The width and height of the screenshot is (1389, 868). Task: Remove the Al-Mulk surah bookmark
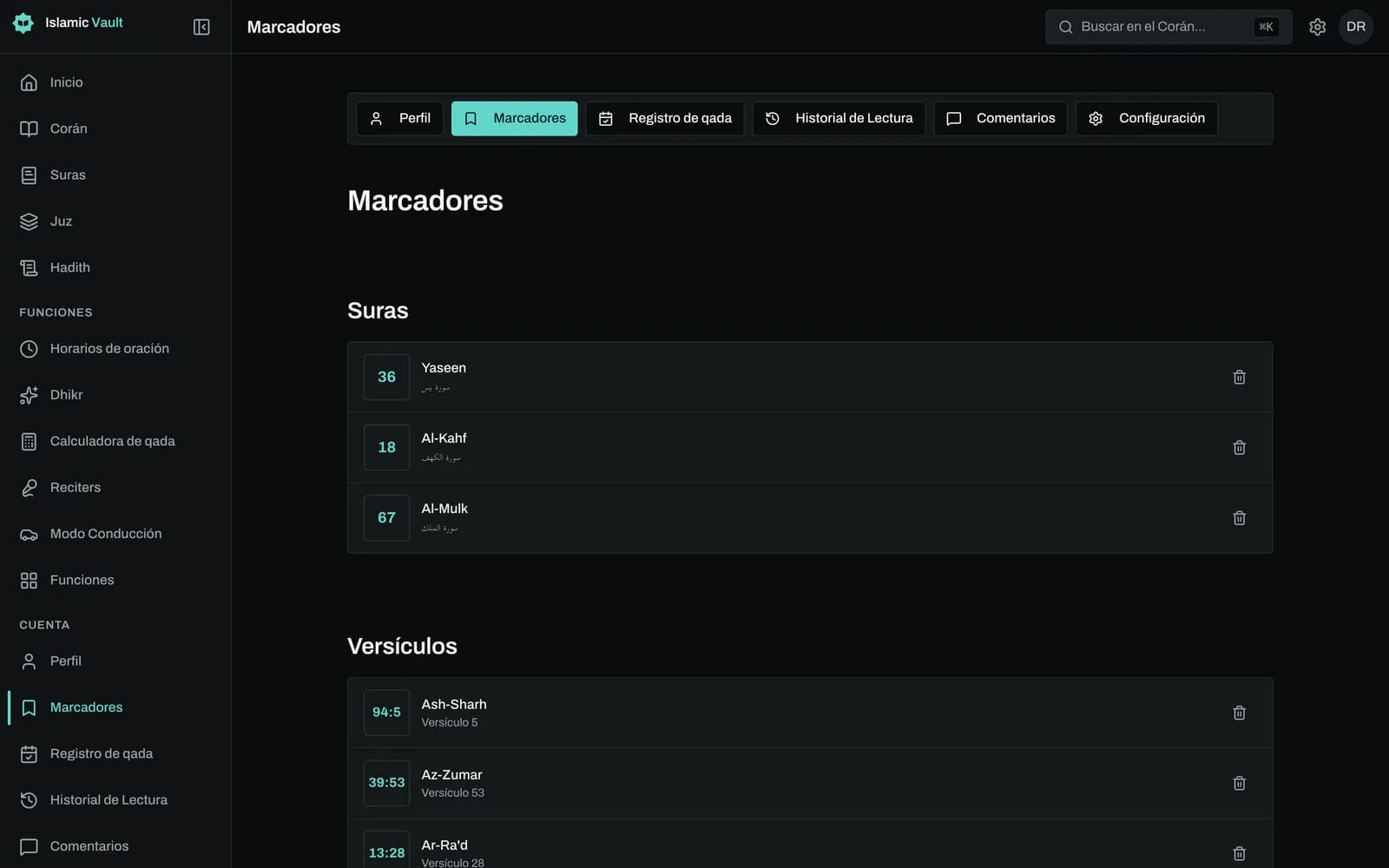tap(1239, 517)
